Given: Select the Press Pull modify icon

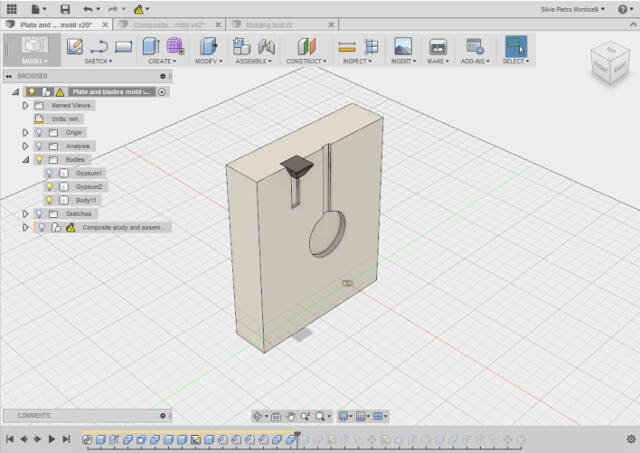Looking at the screenshot, I should pyautogui.click(x=209, y=46).
